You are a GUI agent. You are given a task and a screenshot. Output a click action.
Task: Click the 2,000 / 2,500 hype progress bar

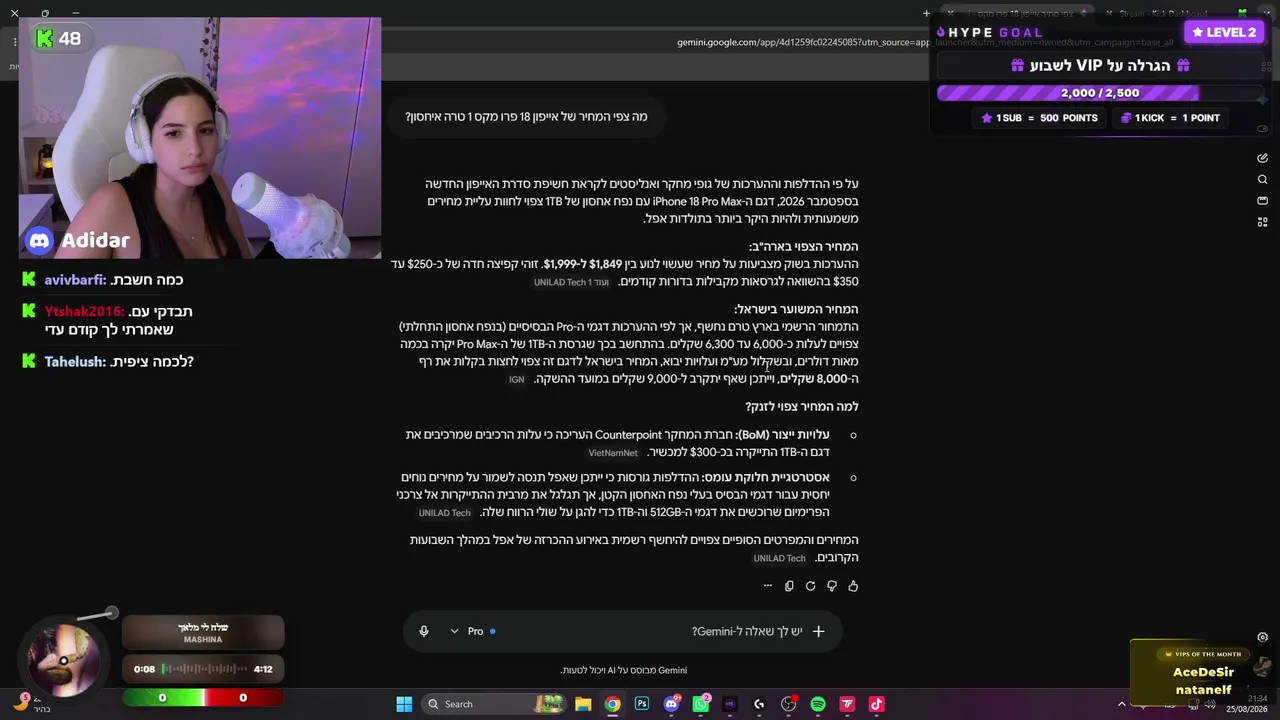1099,93
